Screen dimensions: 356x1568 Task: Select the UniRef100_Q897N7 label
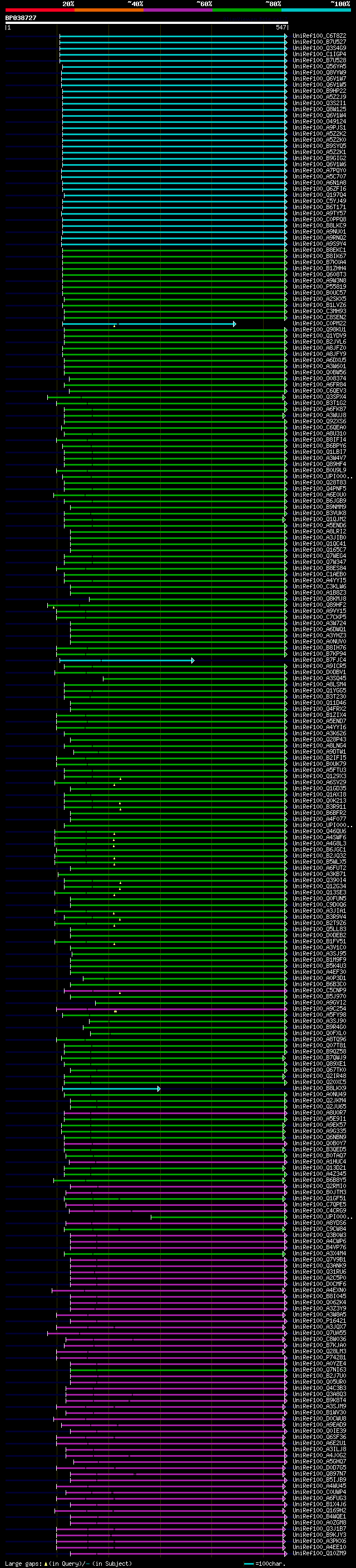319,1473
